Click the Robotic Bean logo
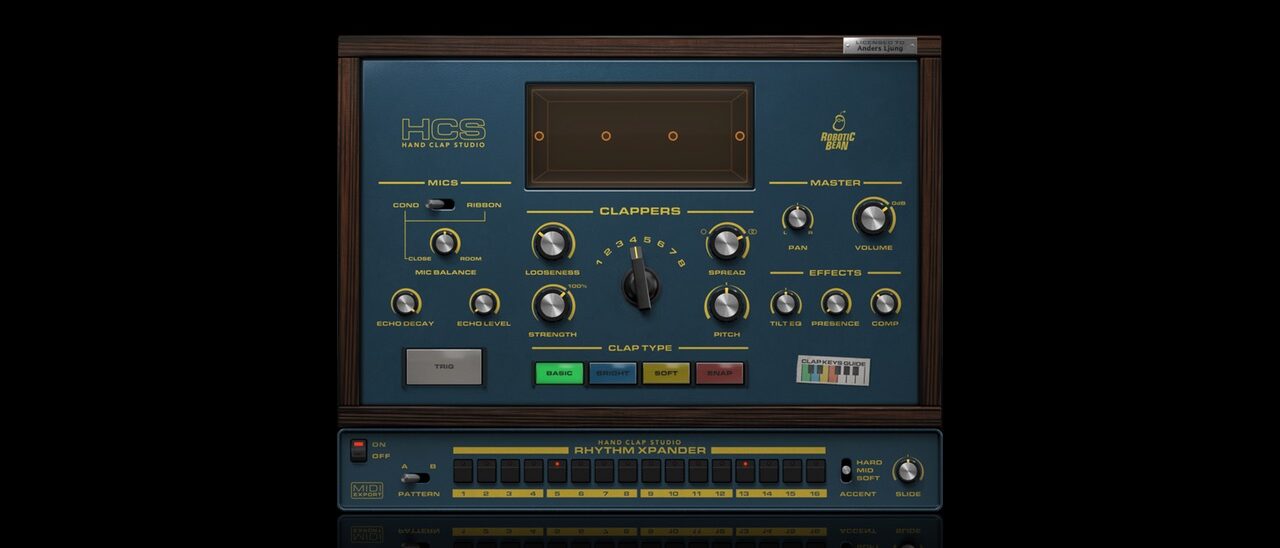The width and height of the screenshot is (1280, 548). tap(838, 131)
